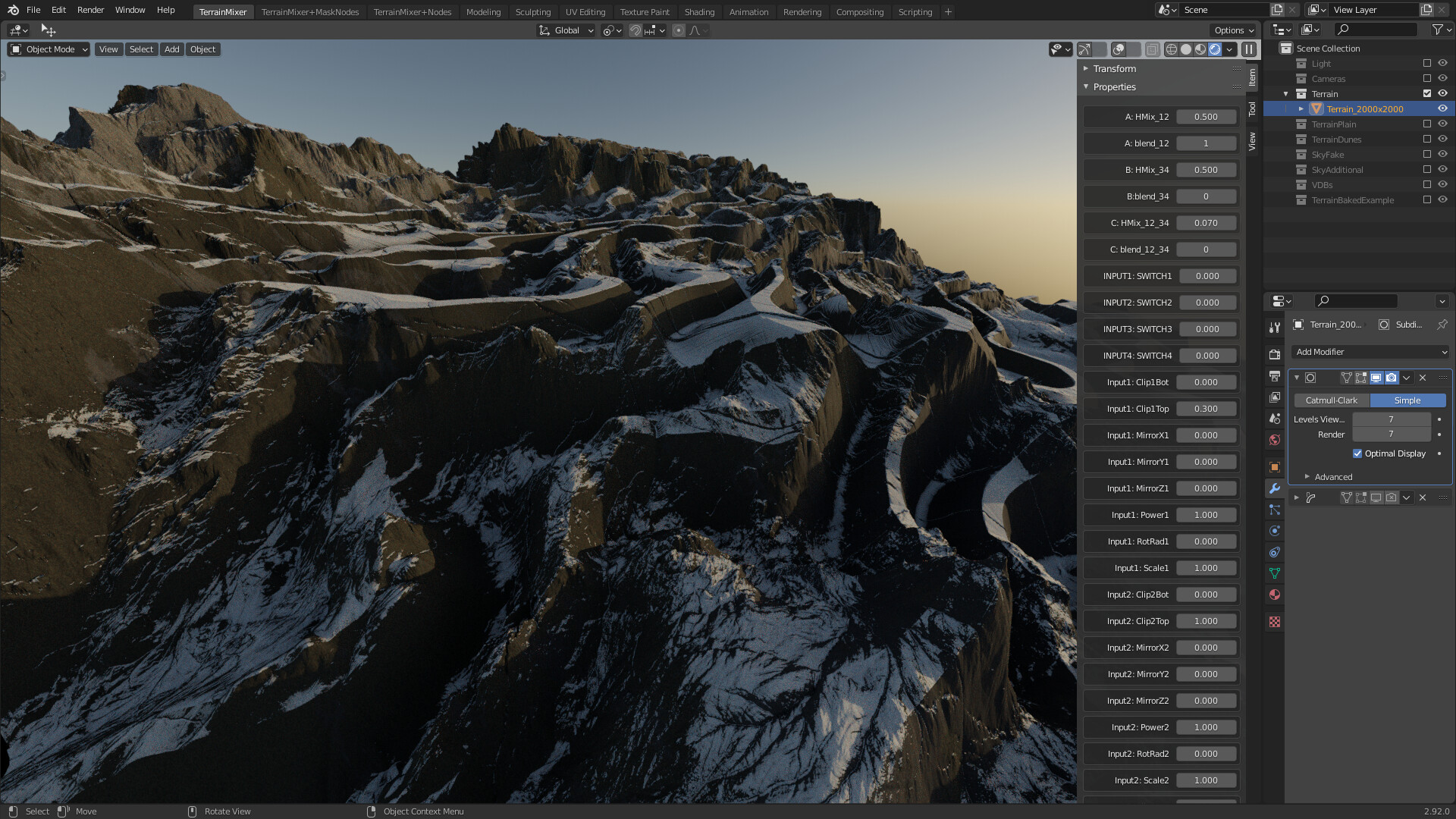1456x819 pixels.
Task: Expand the Terrain_2000x2000 object in the outliner
Action: point(1301,108)
